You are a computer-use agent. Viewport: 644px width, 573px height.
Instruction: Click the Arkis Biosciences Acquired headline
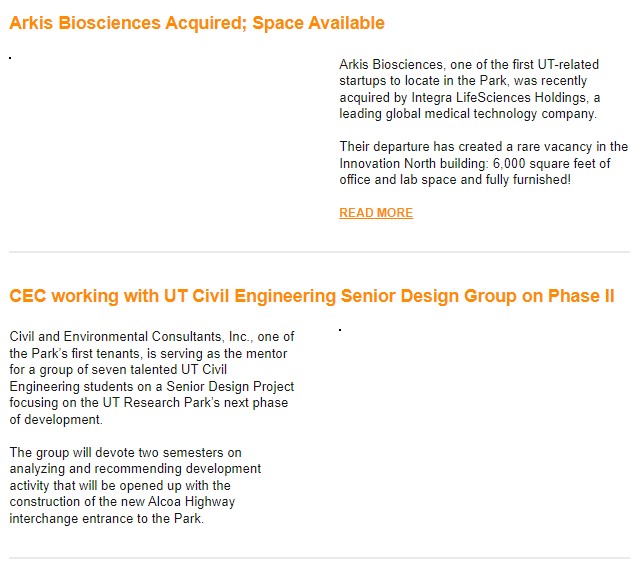pyautogui.click(x=197, y=23)
